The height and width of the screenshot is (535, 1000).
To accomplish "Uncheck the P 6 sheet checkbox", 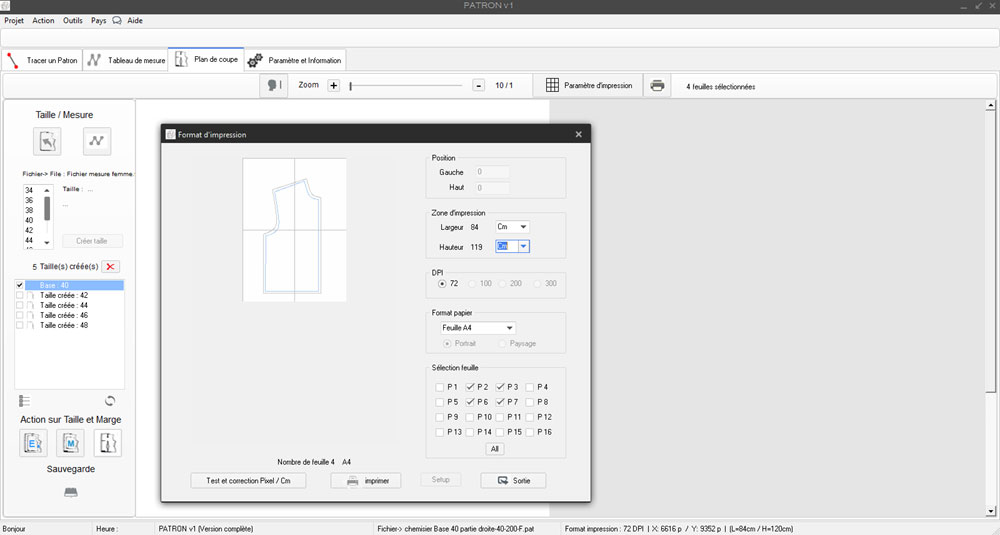I will tap(470, 402).
